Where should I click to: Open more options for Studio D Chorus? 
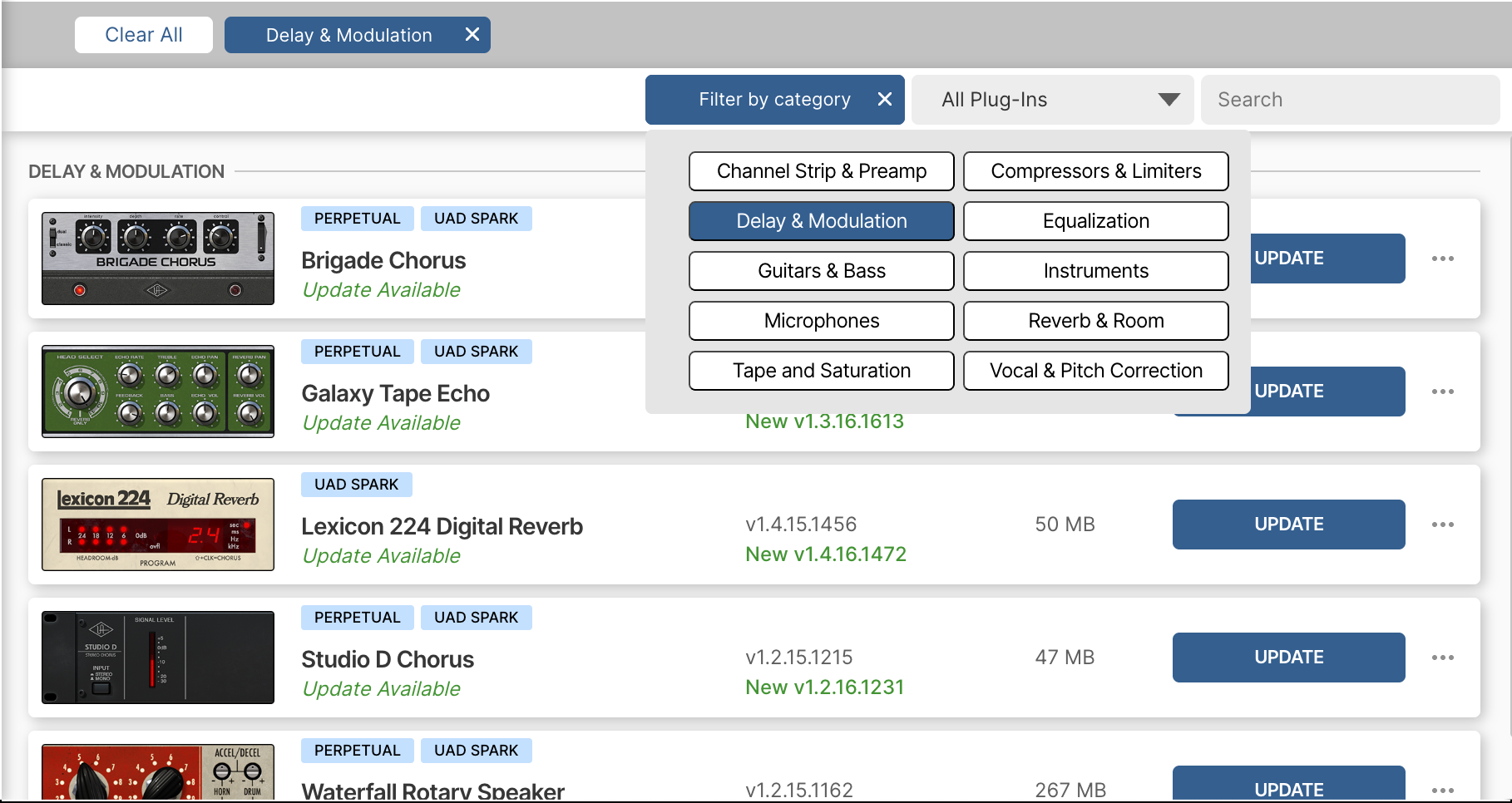pos(1444,657)
